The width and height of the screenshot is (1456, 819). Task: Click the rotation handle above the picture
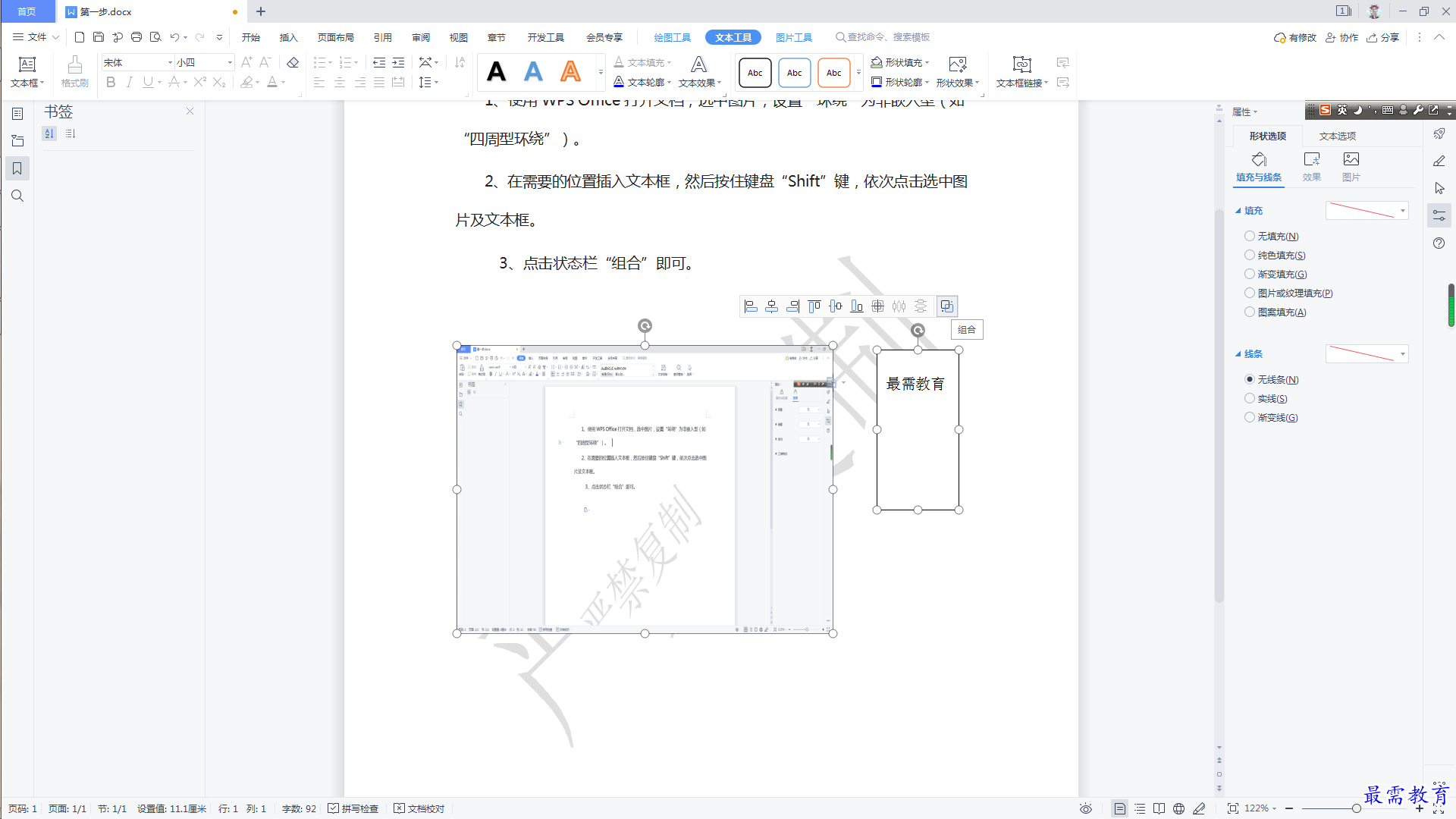(645, 326)
